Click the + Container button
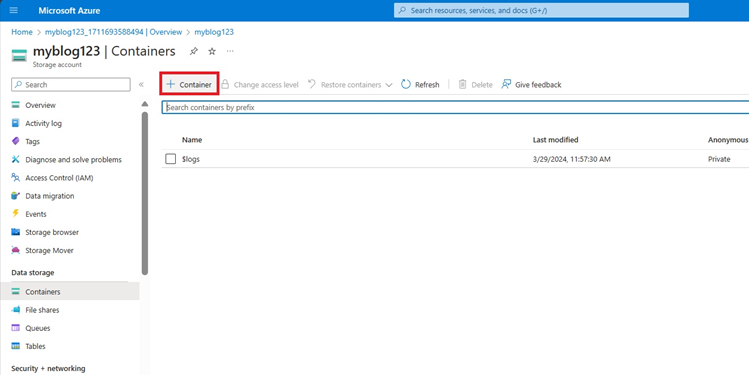The image size is (749, 375). pos(189,85)
